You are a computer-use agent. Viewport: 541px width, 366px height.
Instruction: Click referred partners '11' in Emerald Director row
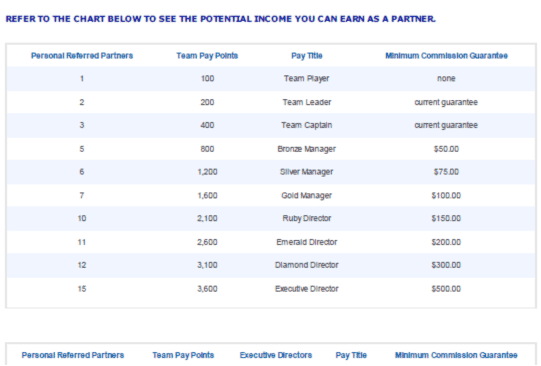[x=82, y=242]
